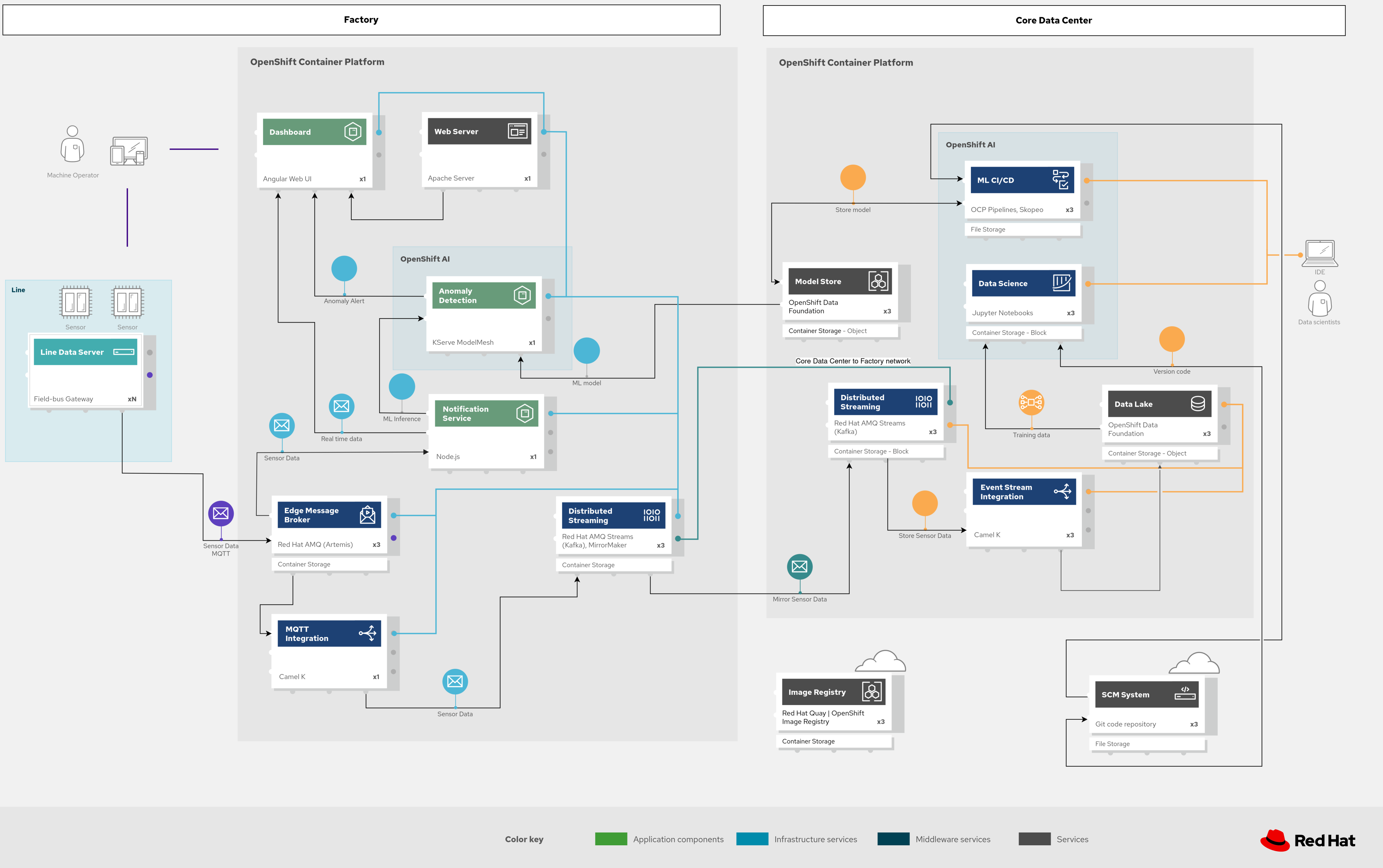Select the envelope icon on Edge Message Broker
Viewport: 1383px width, 868px height.
368,514
